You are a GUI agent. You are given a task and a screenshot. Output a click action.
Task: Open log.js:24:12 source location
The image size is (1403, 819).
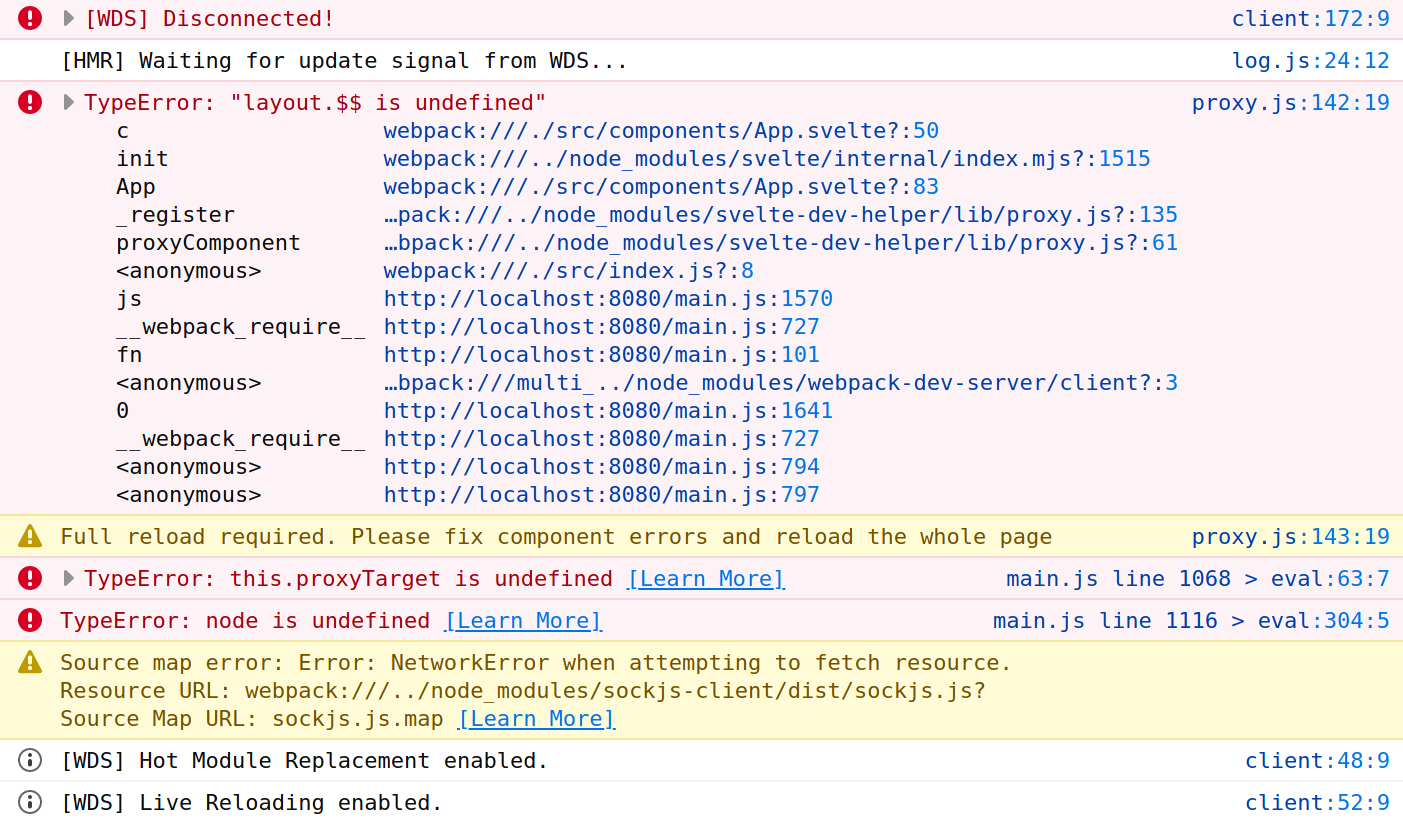pos(1311,59)
